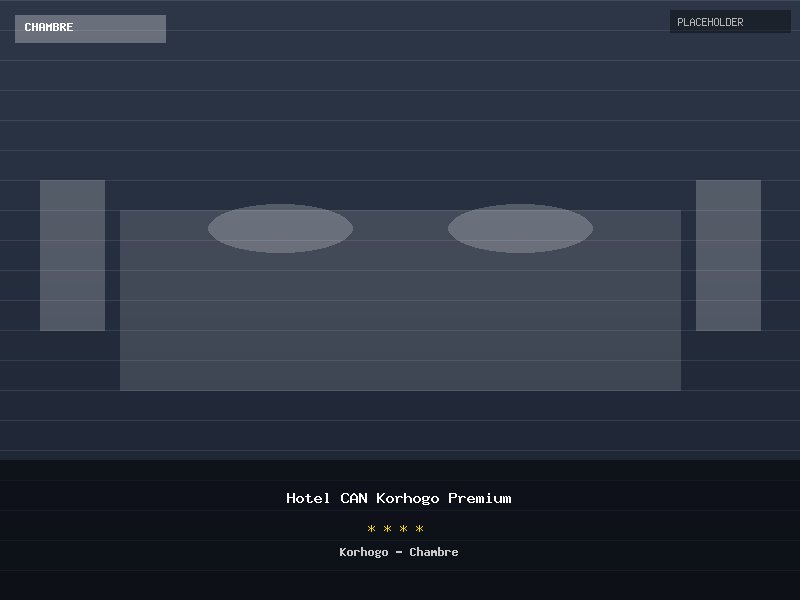The image size is (800, 600).
Task: Click the word "Hotel" in the title
Action: [308, 498]
